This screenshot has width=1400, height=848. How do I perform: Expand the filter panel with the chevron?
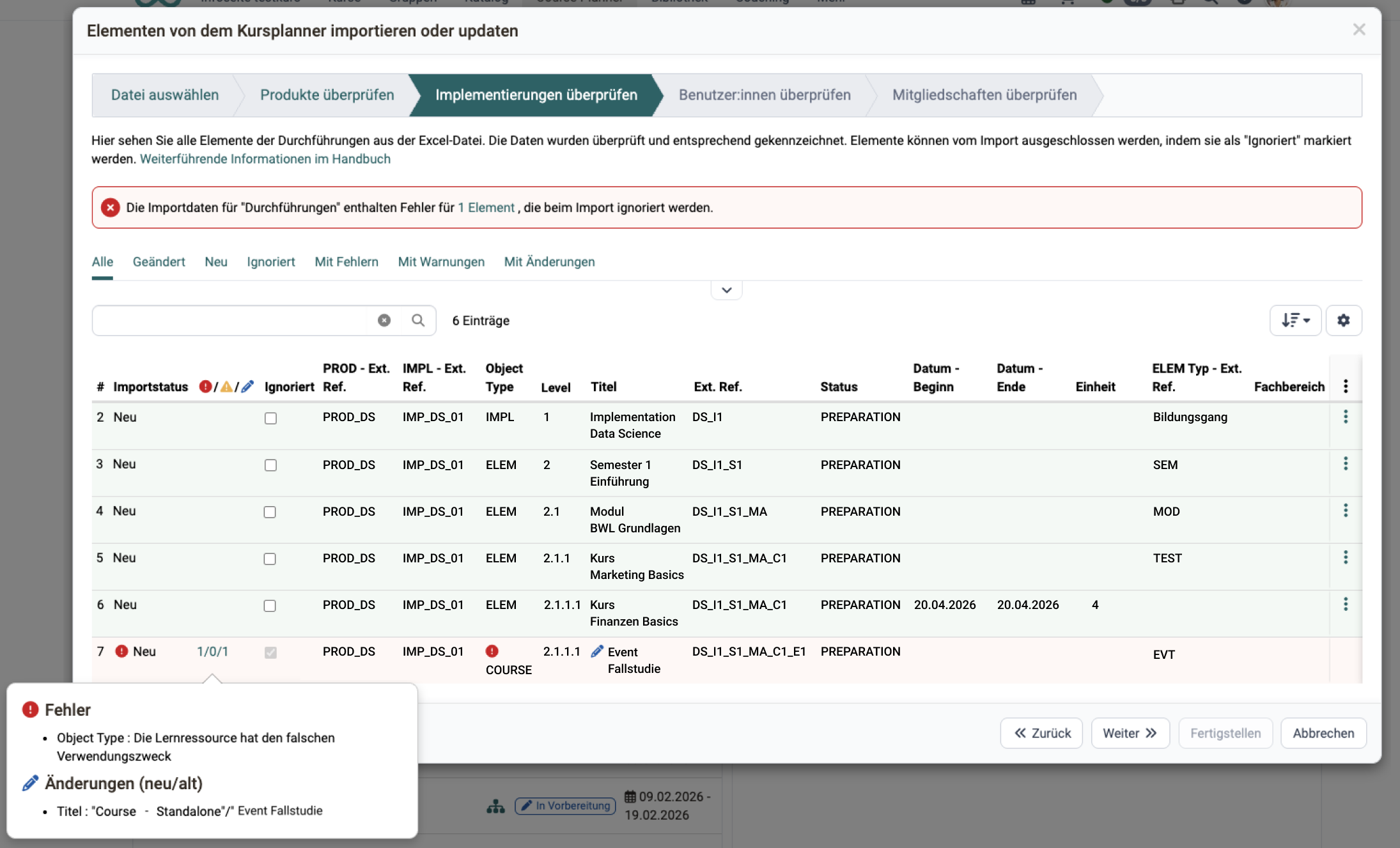726,289
